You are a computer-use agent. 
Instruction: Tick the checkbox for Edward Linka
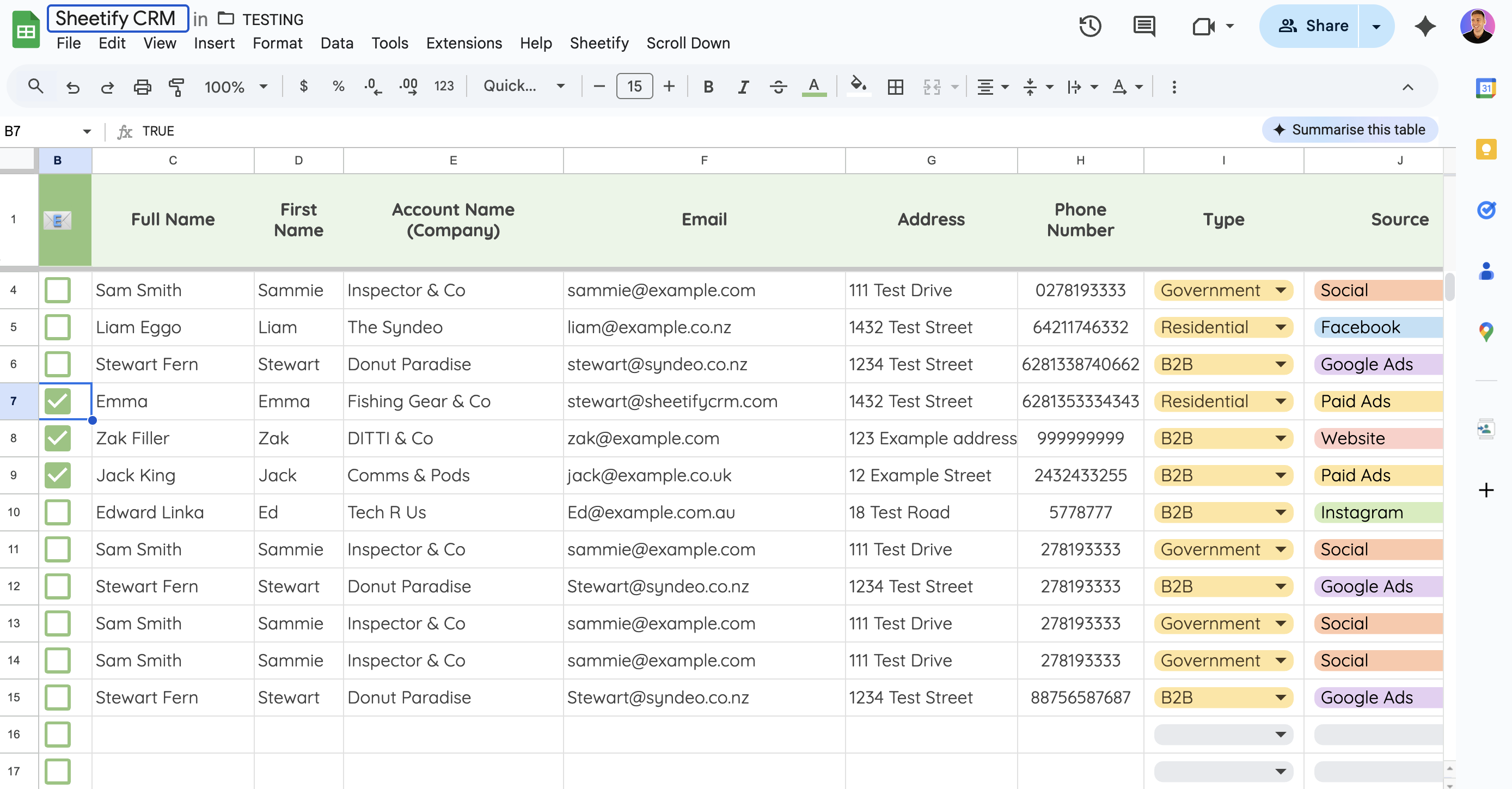58,512
